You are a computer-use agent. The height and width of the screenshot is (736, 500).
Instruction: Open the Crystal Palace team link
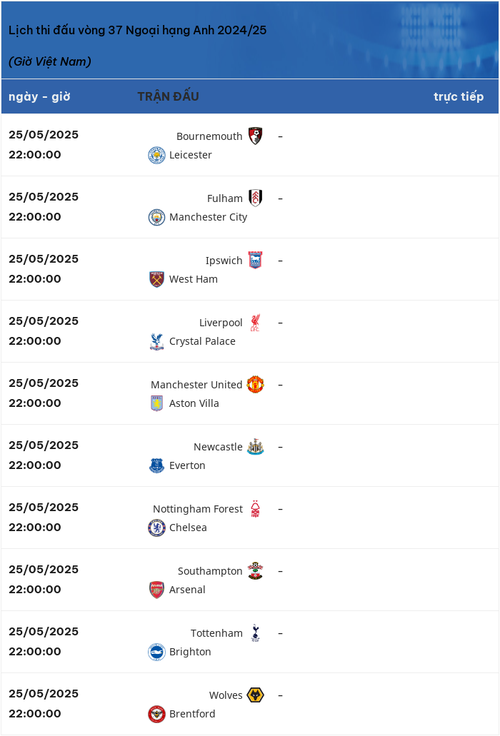(202, 341)
